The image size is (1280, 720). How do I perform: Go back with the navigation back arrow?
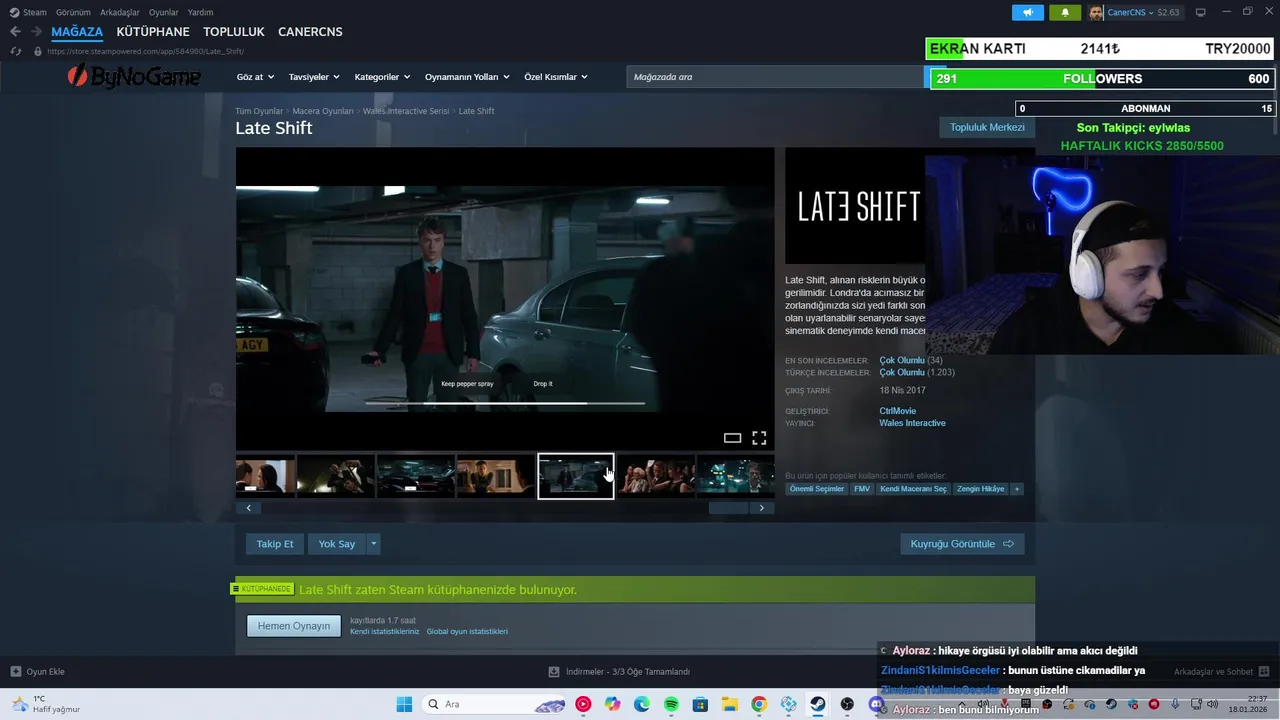click(15, 32)
